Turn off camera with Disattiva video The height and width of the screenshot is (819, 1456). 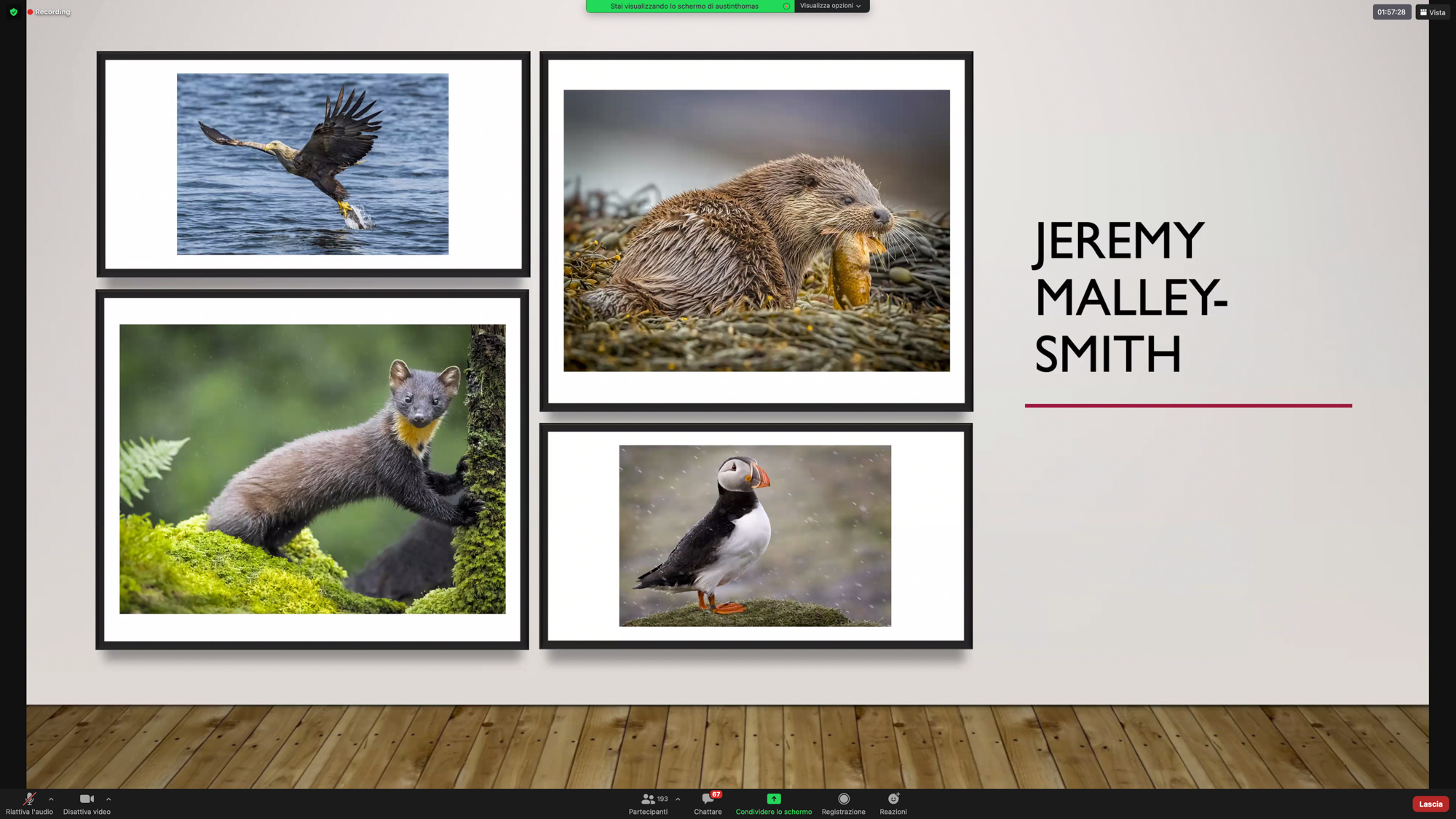click(x=87, y=804)
